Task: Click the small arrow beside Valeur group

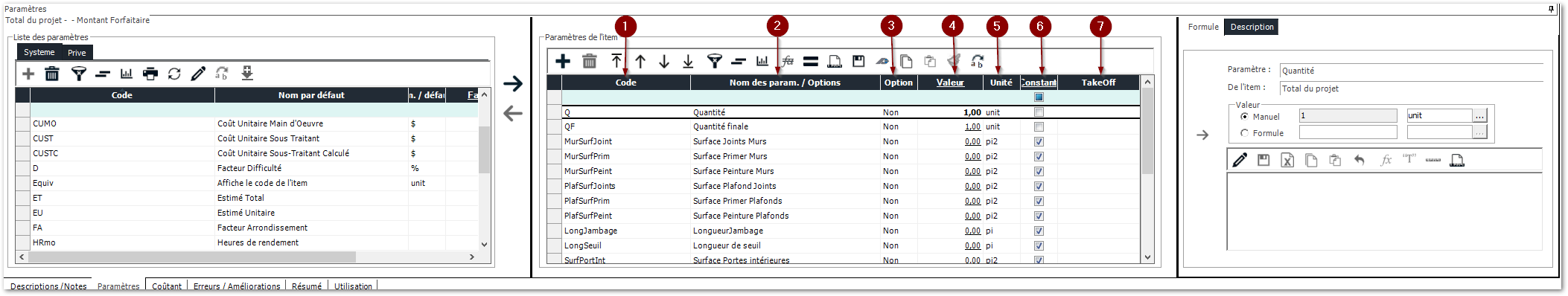Action: coord(1202,135)
